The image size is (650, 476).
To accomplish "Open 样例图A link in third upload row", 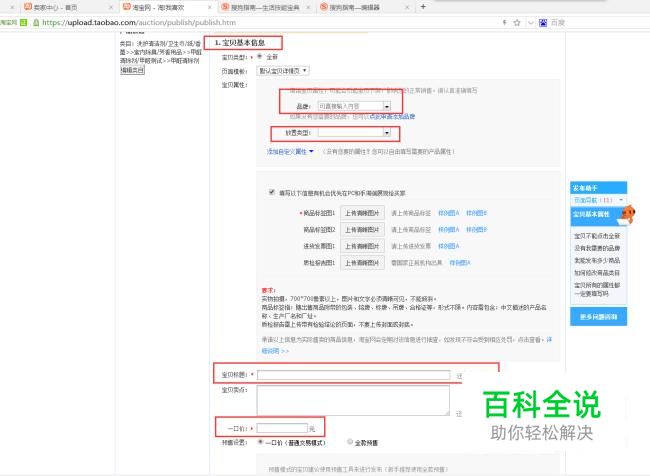I will click(x=449, y=246).
